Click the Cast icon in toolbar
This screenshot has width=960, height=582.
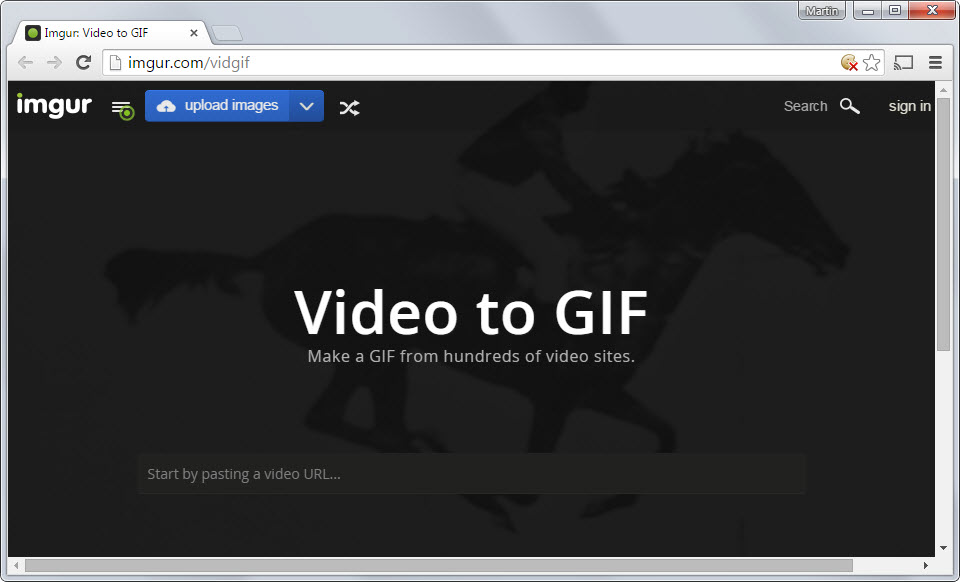(904, 62)
